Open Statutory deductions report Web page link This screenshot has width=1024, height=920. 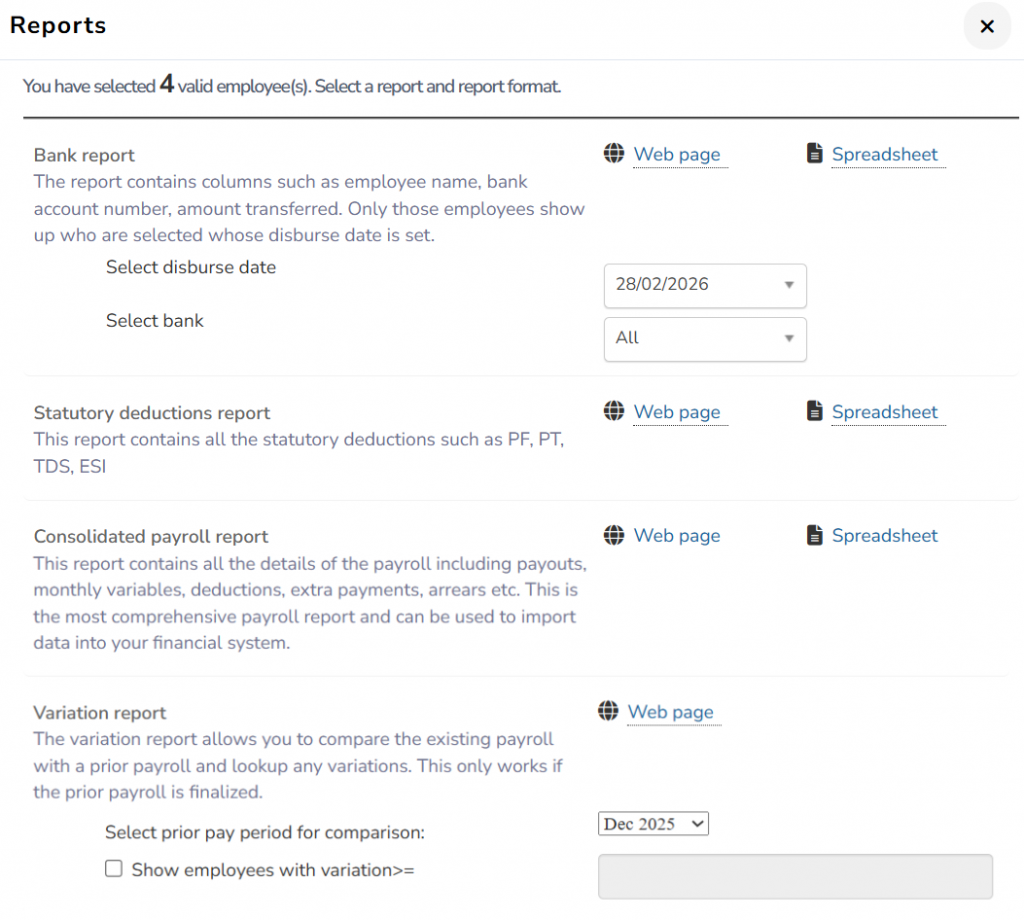[677, 412]
